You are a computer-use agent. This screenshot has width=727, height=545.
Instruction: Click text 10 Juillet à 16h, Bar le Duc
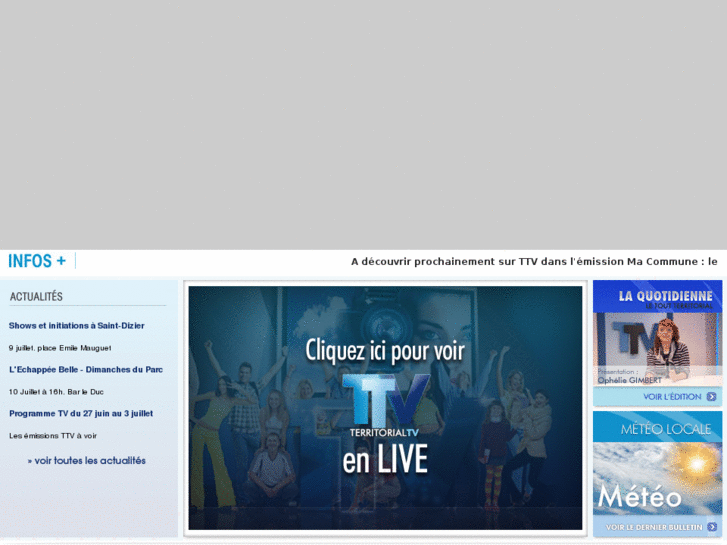coord(56,392)
